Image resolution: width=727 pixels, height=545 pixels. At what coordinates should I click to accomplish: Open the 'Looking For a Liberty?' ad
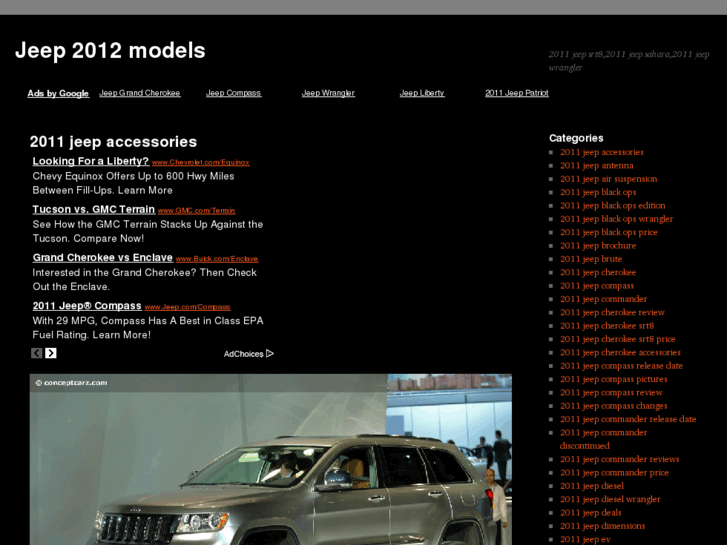point(90,161)
